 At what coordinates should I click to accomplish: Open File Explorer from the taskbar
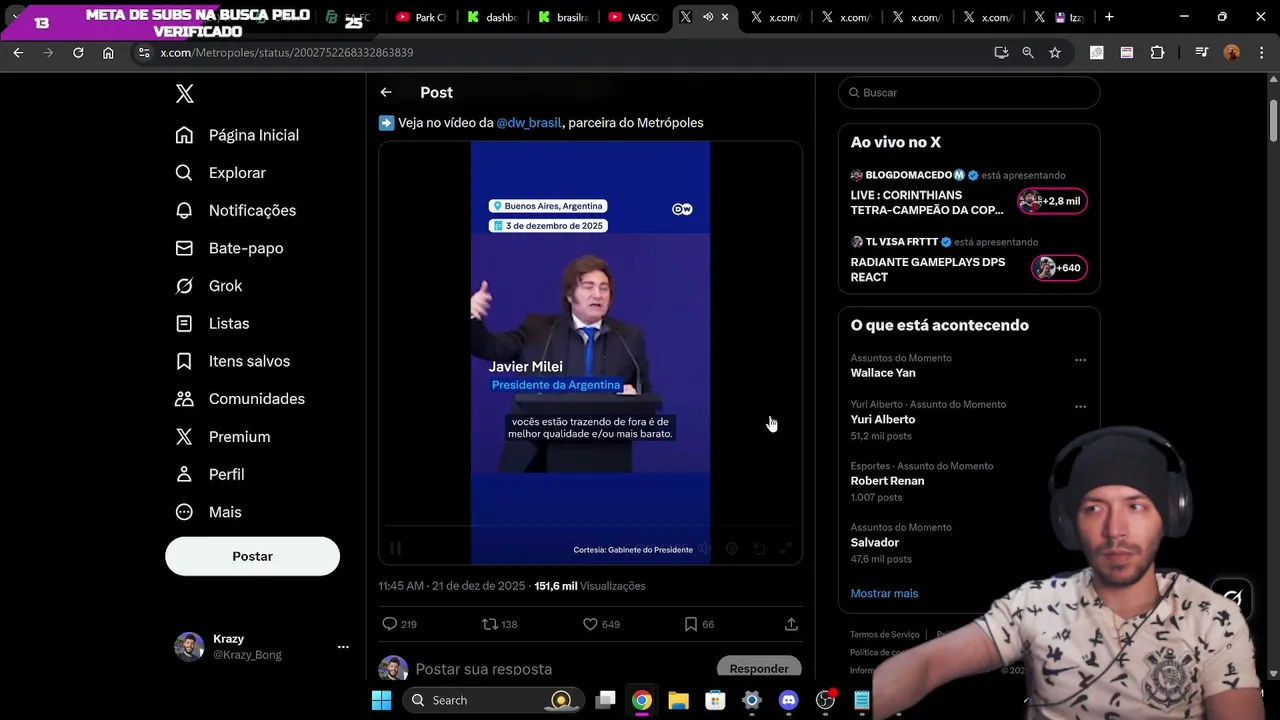[678, 700]
